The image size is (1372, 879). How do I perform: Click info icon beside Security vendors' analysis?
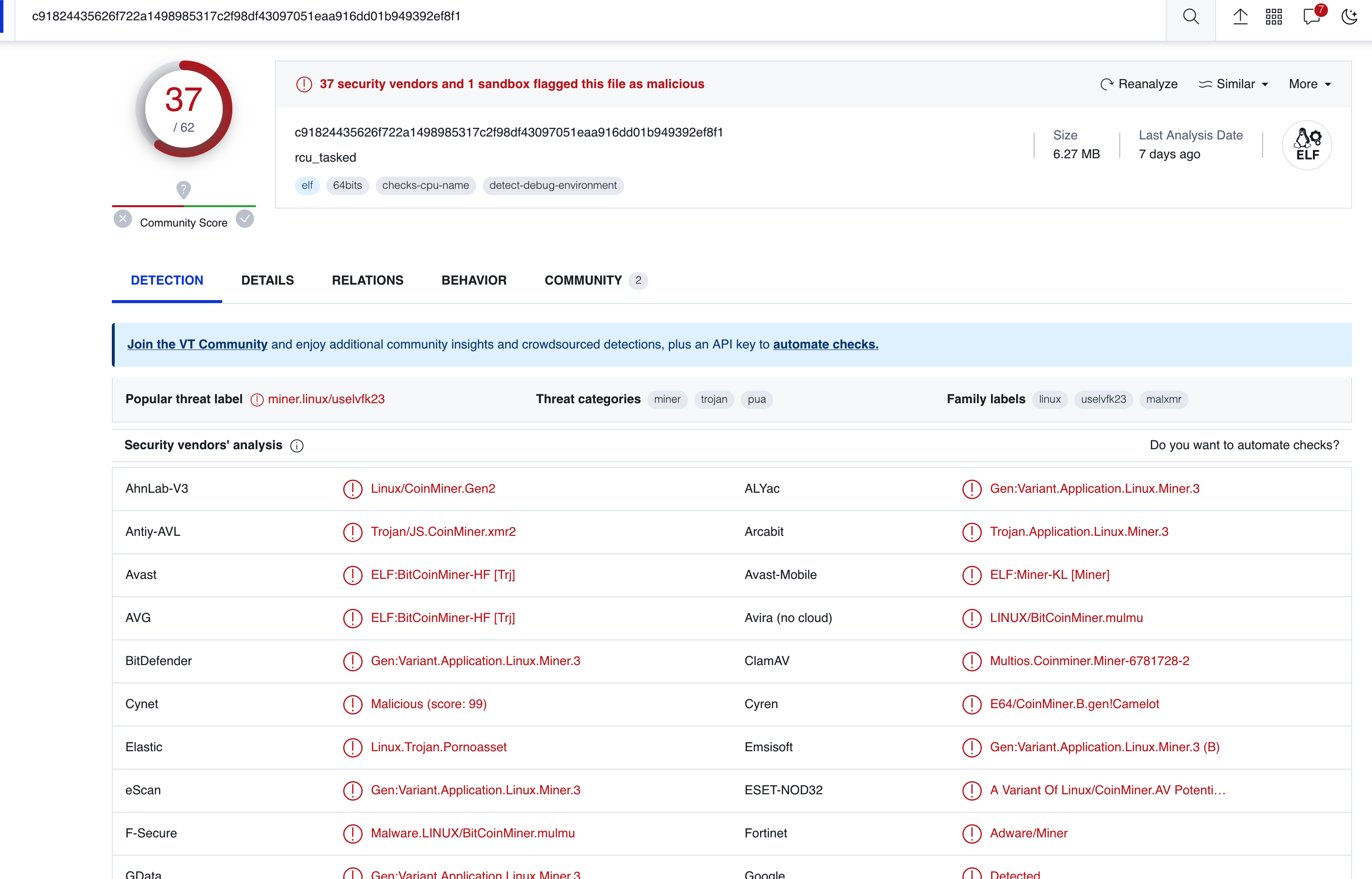tap(297, 446)
